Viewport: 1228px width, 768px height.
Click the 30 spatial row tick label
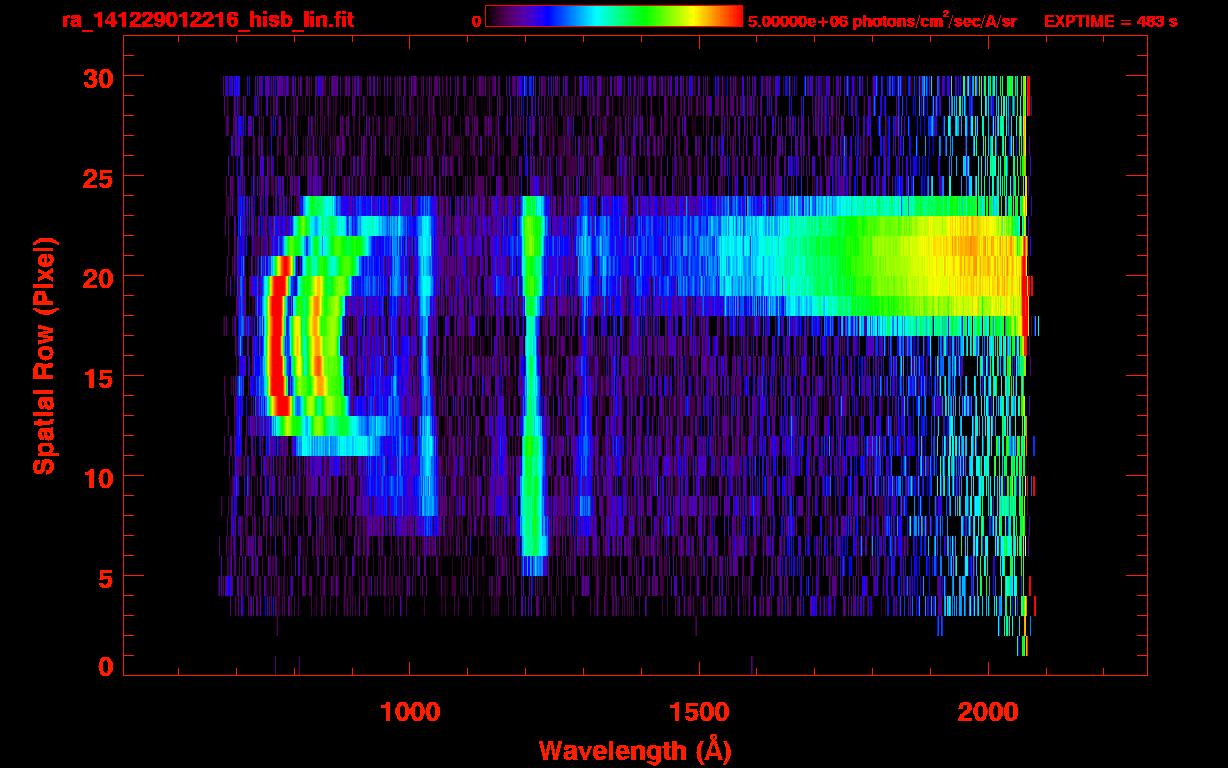[97, 77]
